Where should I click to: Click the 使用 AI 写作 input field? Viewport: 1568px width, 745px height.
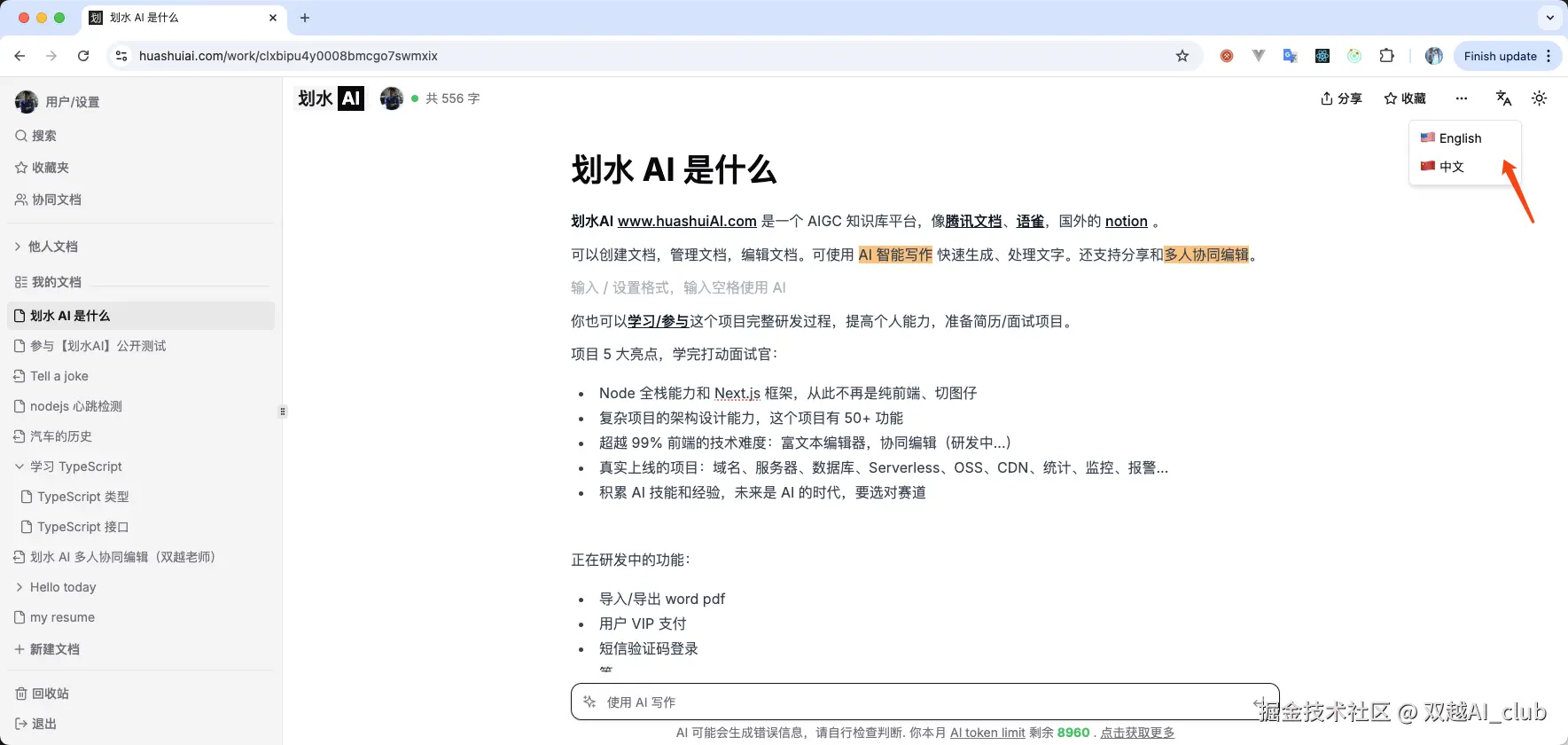pos(924,702)
